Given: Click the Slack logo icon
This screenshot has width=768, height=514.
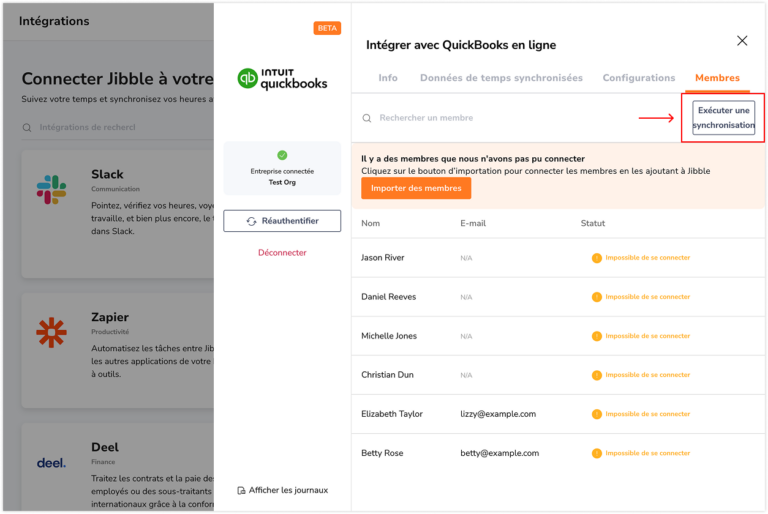Looking at the screenshot, I should [51, 189].
